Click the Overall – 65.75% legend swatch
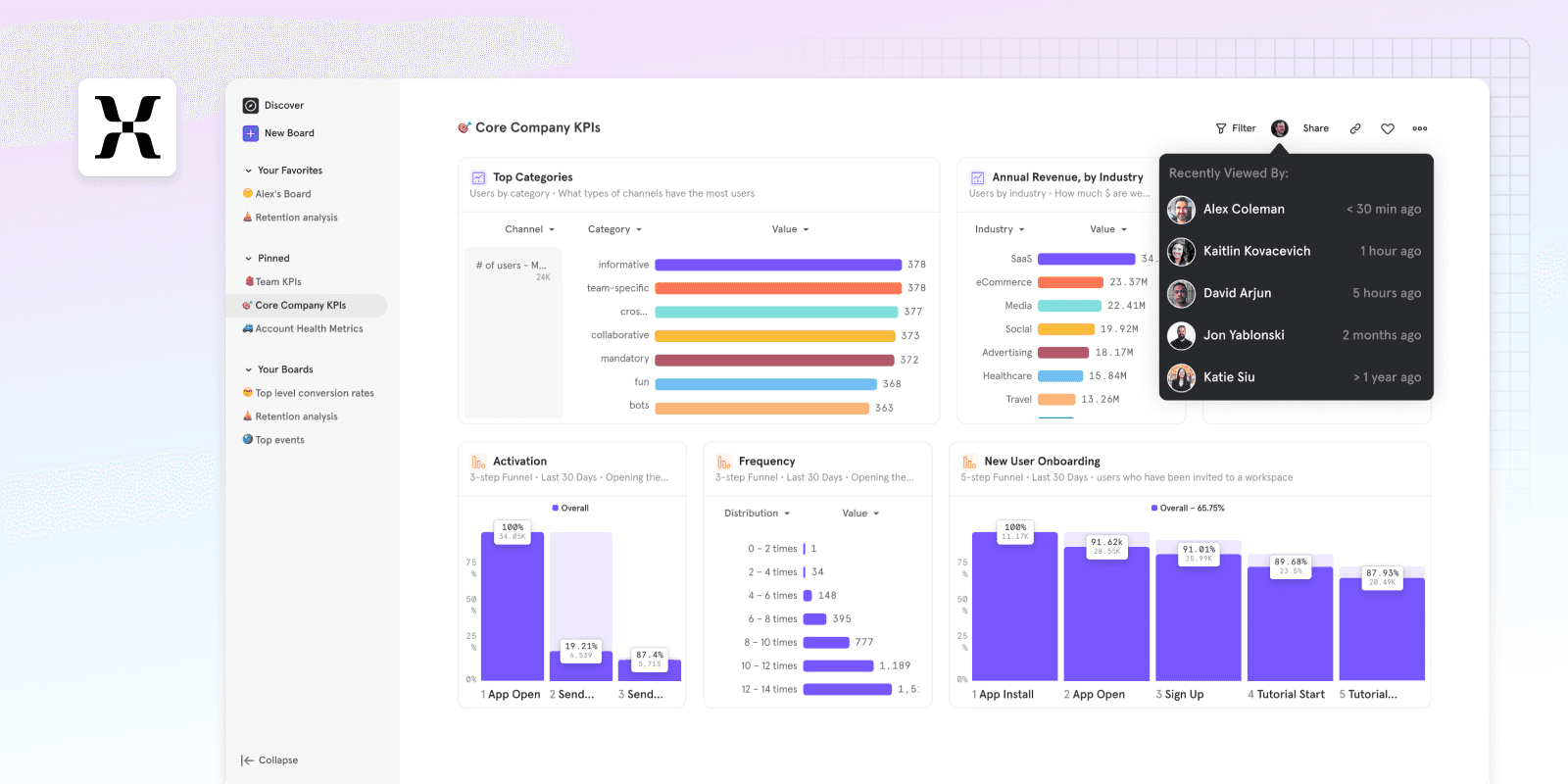 (1154, 508)
